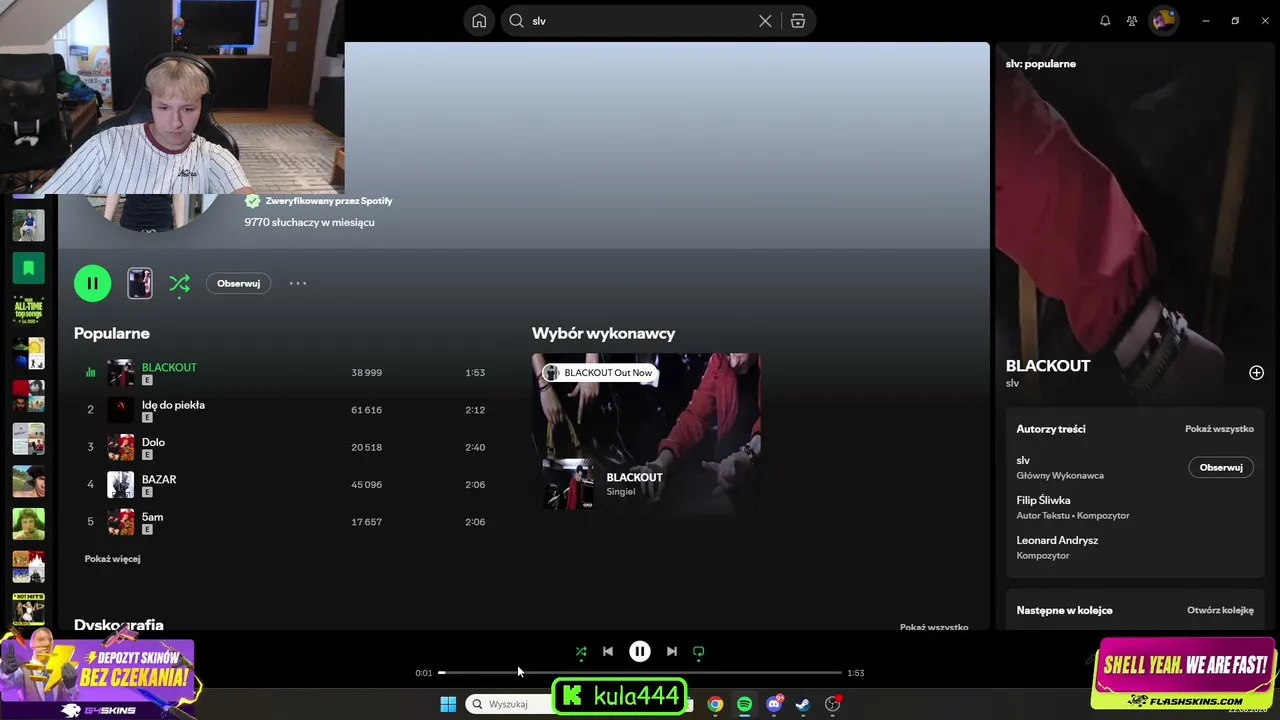Click the cover art of 'BAZAR'

120,485
